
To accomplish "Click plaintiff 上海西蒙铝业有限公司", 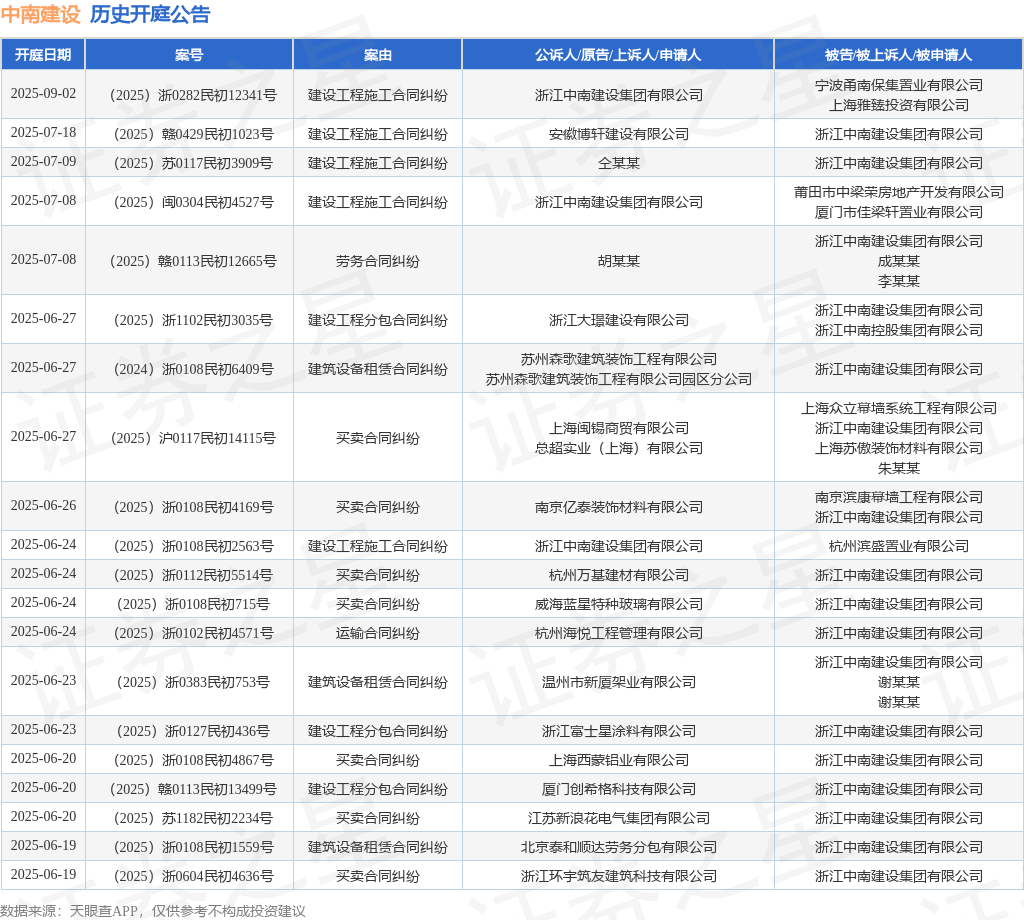I will point(618,761).
